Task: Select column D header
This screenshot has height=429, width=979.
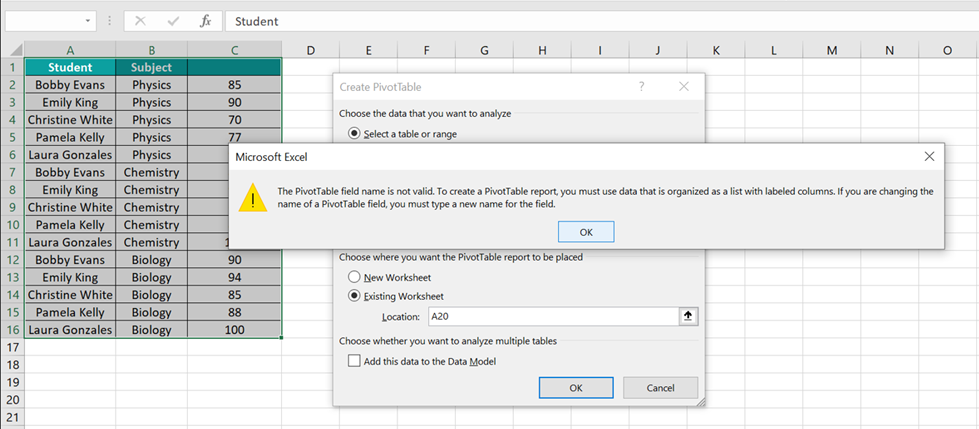Action: 310,51
